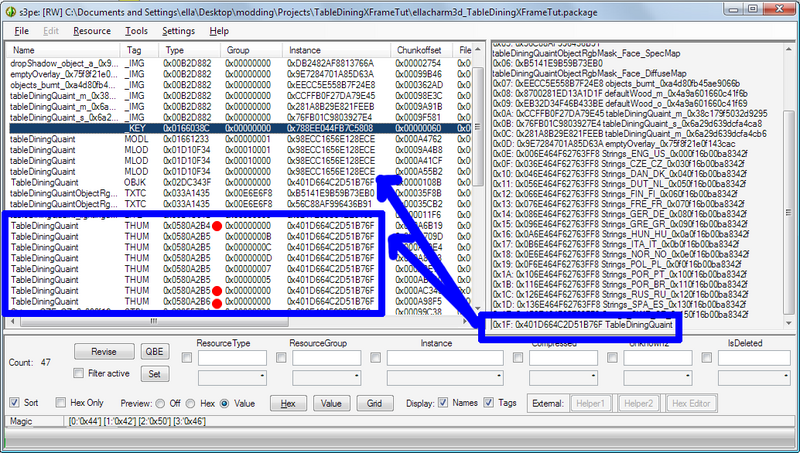Viewport: 800px width, 453px height.
Task: Click the ResourceType filter text field
Action: (x=232, y=358)
